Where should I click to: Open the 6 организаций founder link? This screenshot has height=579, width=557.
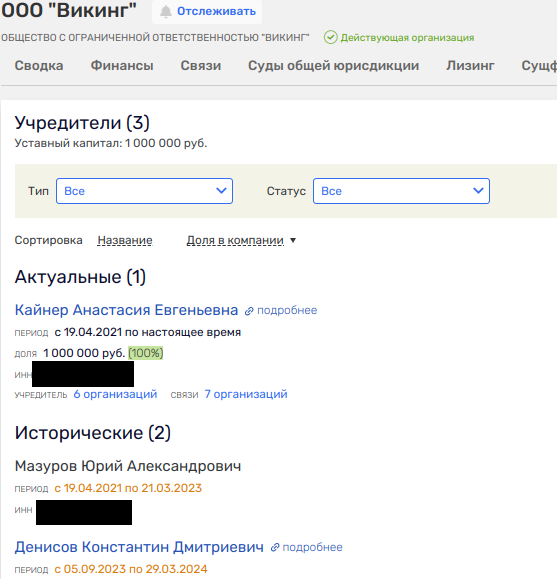pos(115,394)
